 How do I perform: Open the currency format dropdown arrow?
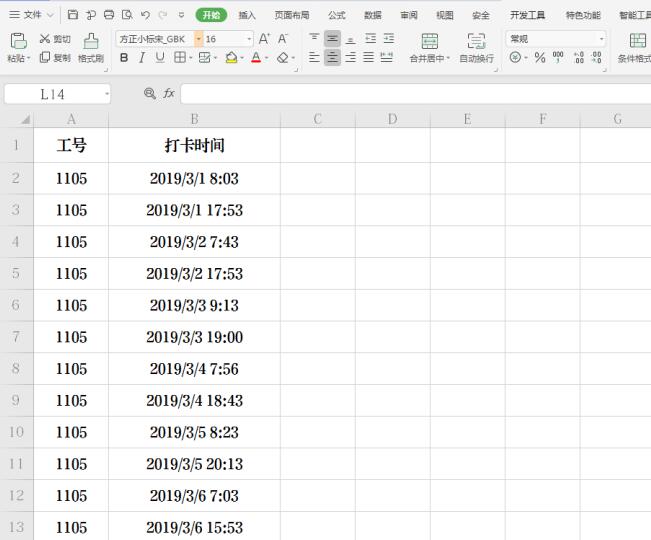pyautogui.click(x=526, y=57)
